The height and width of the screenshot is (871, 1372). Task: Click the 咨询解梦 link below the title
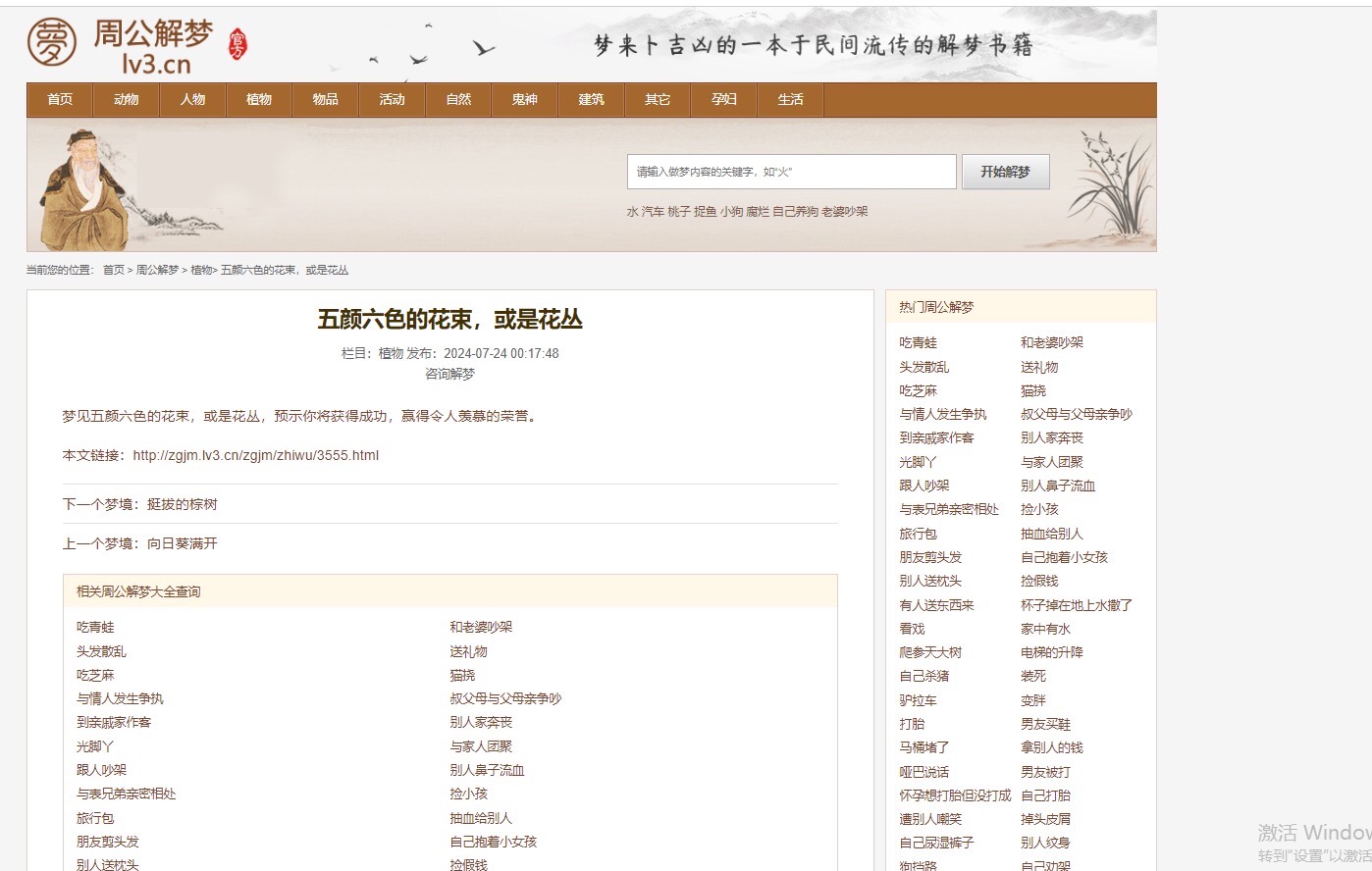(449, 374)
